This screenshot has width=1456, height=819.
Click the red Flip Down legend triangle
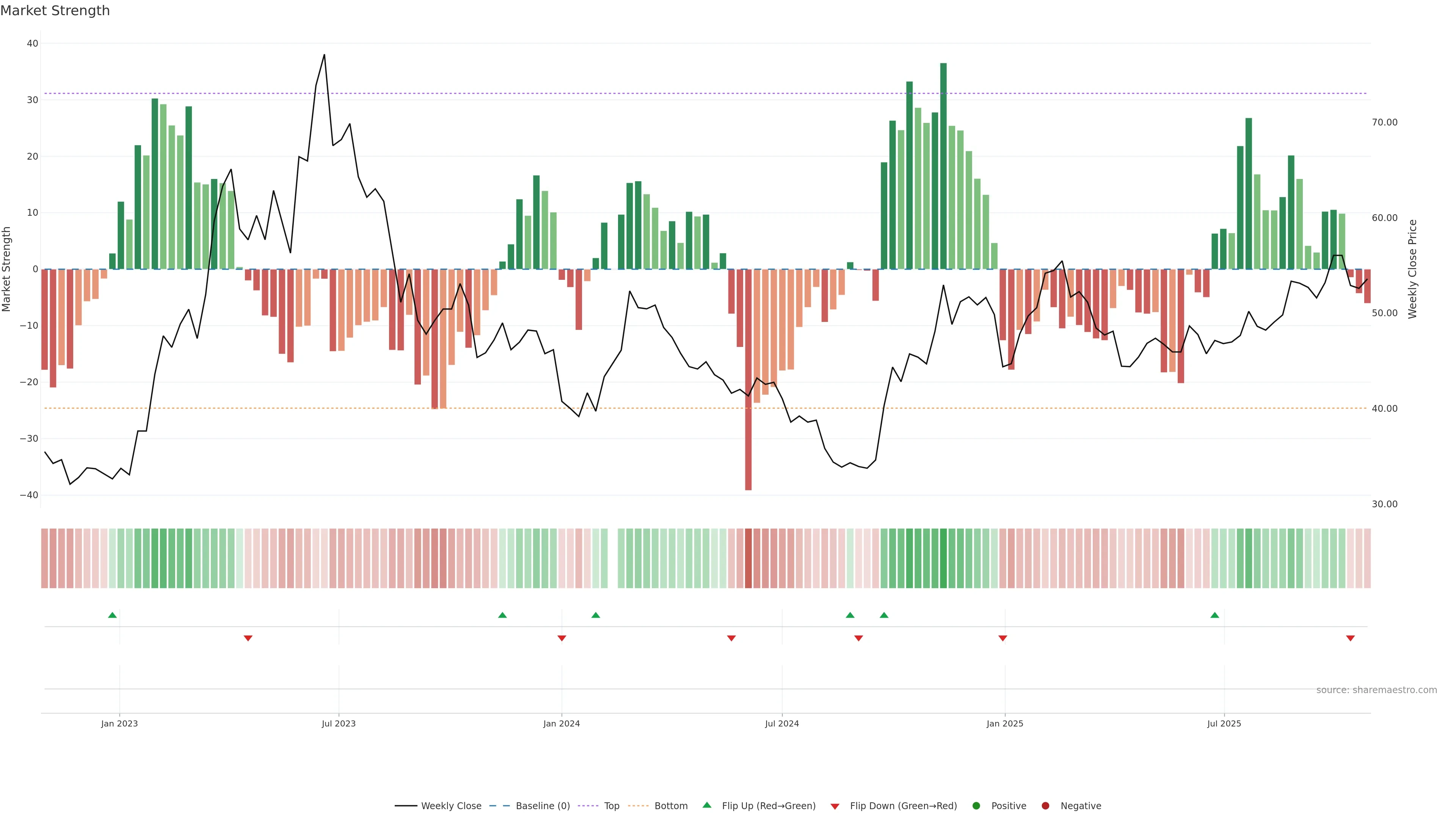click(835, 806)
